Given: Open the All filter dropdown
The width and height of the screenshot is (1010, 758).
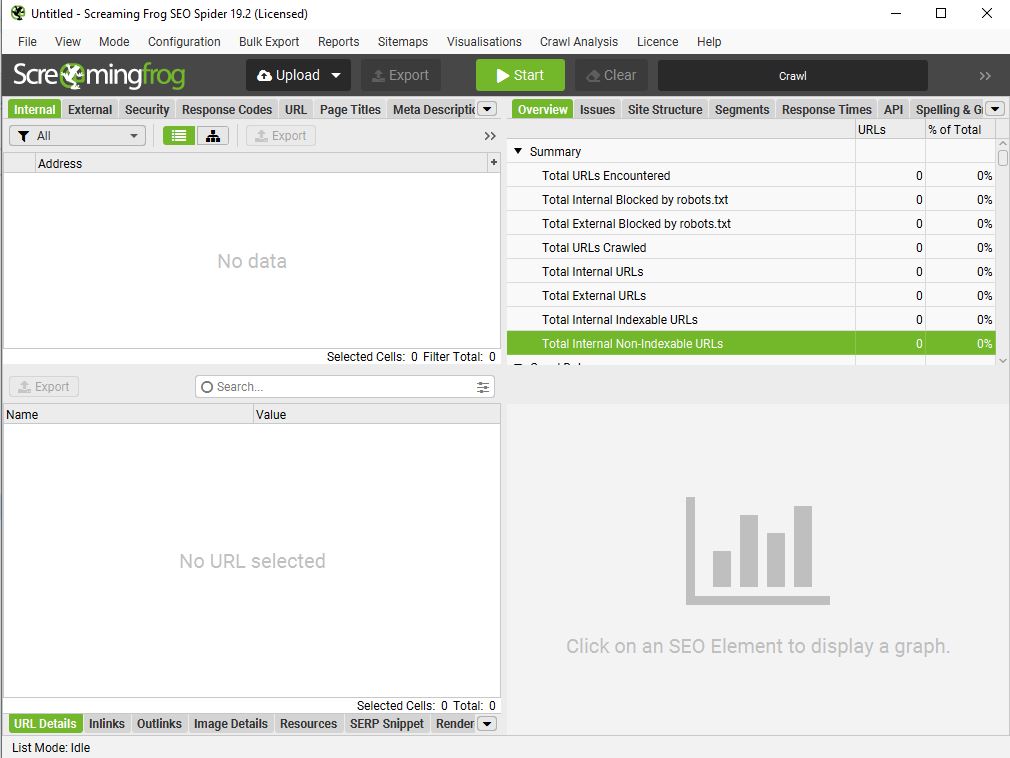Looking at the screenshot, I should (x=77, y=136).
